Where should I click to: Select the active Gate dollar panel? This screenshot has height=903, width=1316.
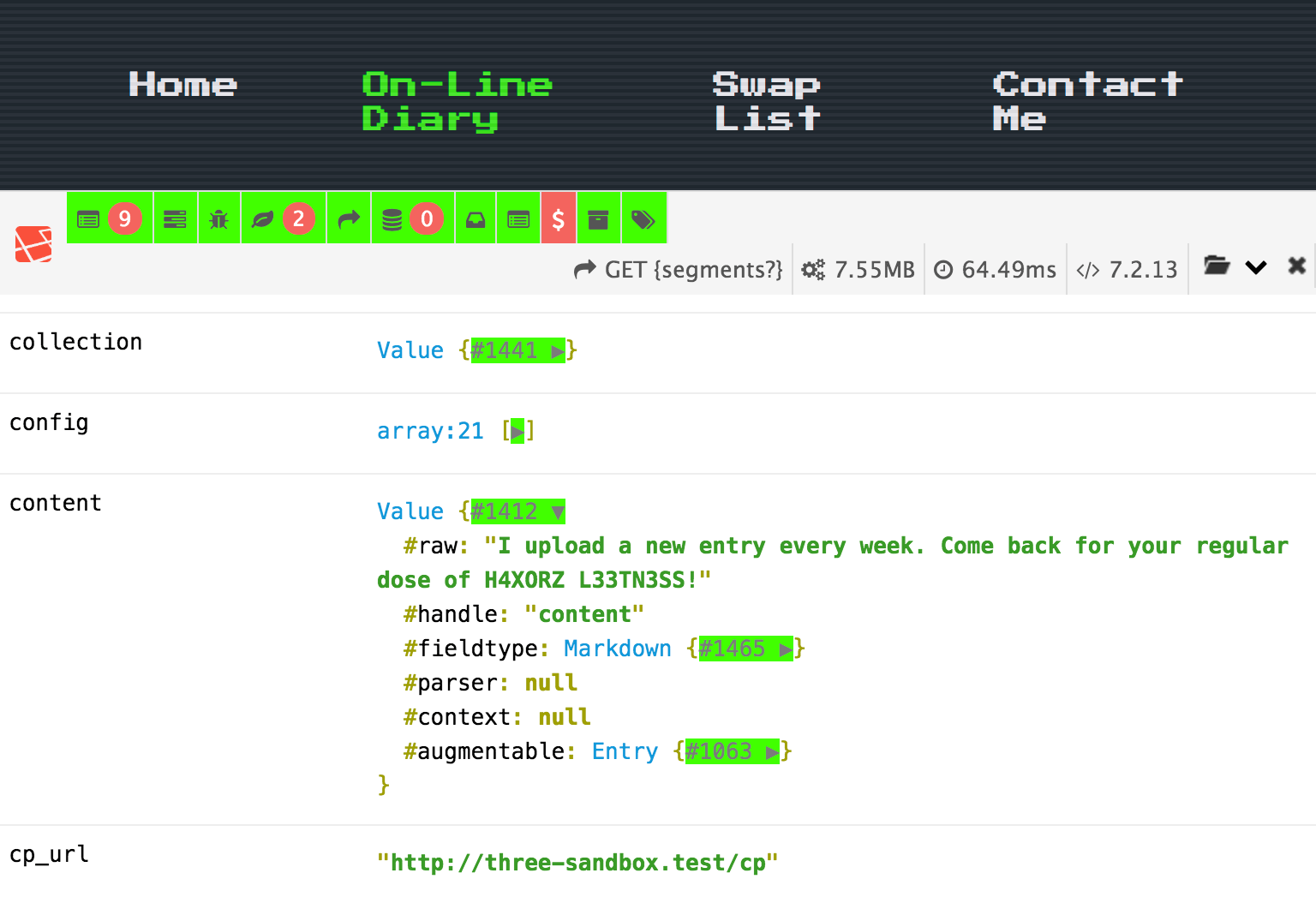[559, 218]
